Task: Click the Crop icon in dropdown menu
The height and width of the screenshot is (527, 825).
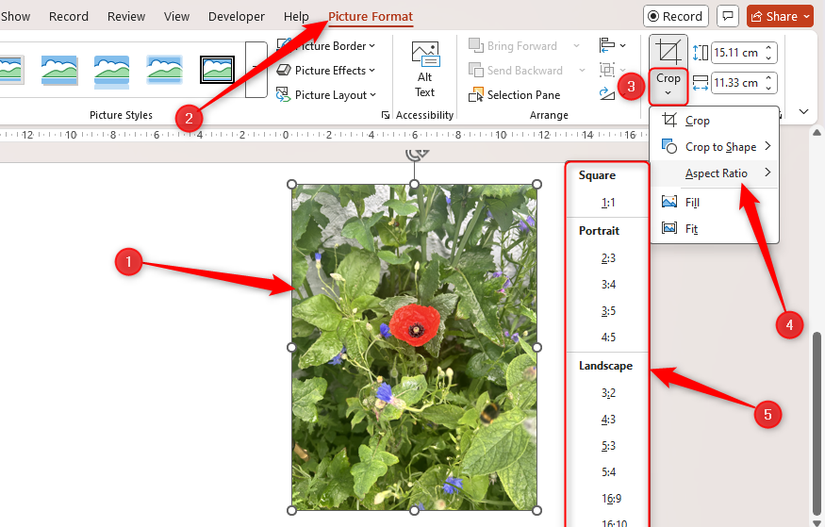Action: [669, 120]
